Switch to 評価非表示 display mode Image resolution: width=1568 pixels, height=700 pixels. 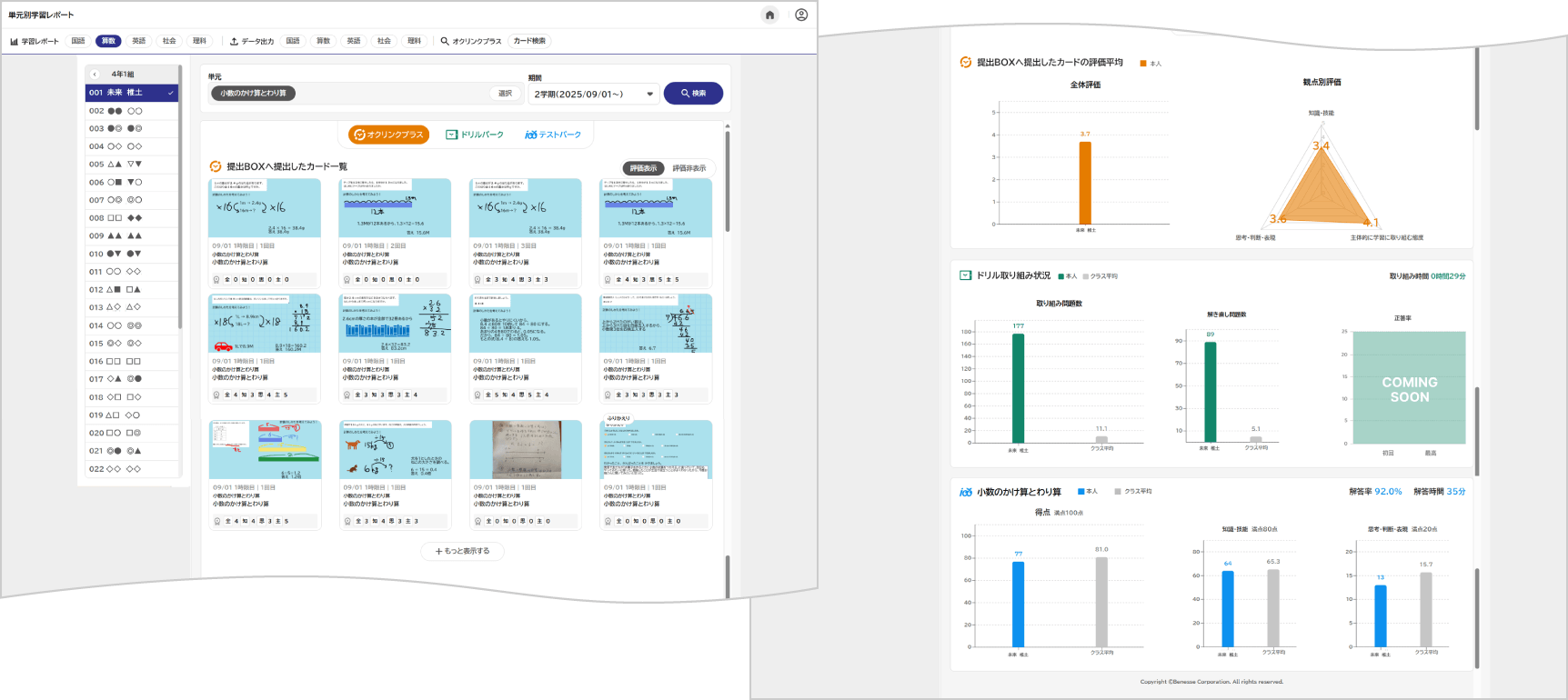689,168
